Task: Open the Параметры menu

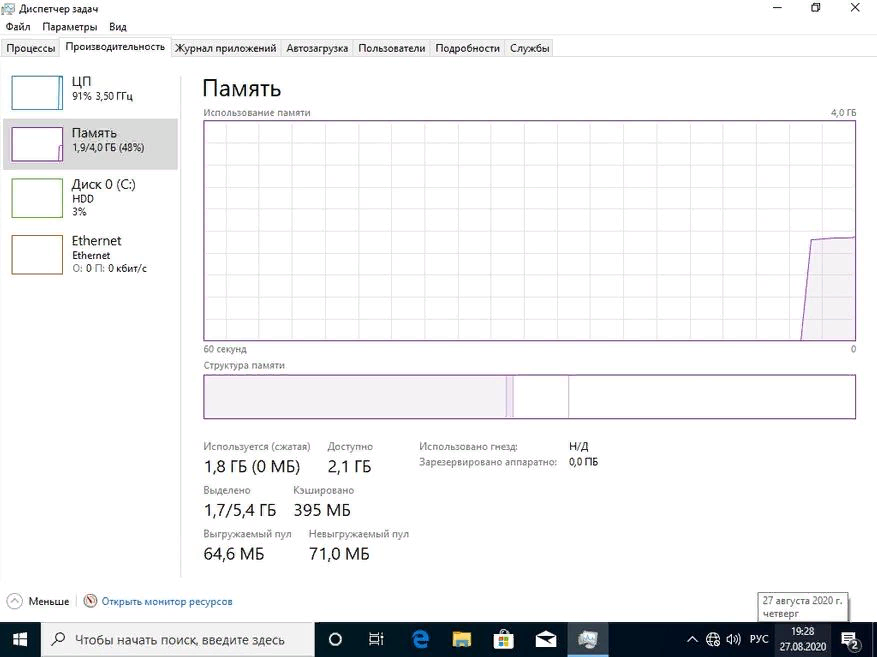Action: (x=69, y=26)
